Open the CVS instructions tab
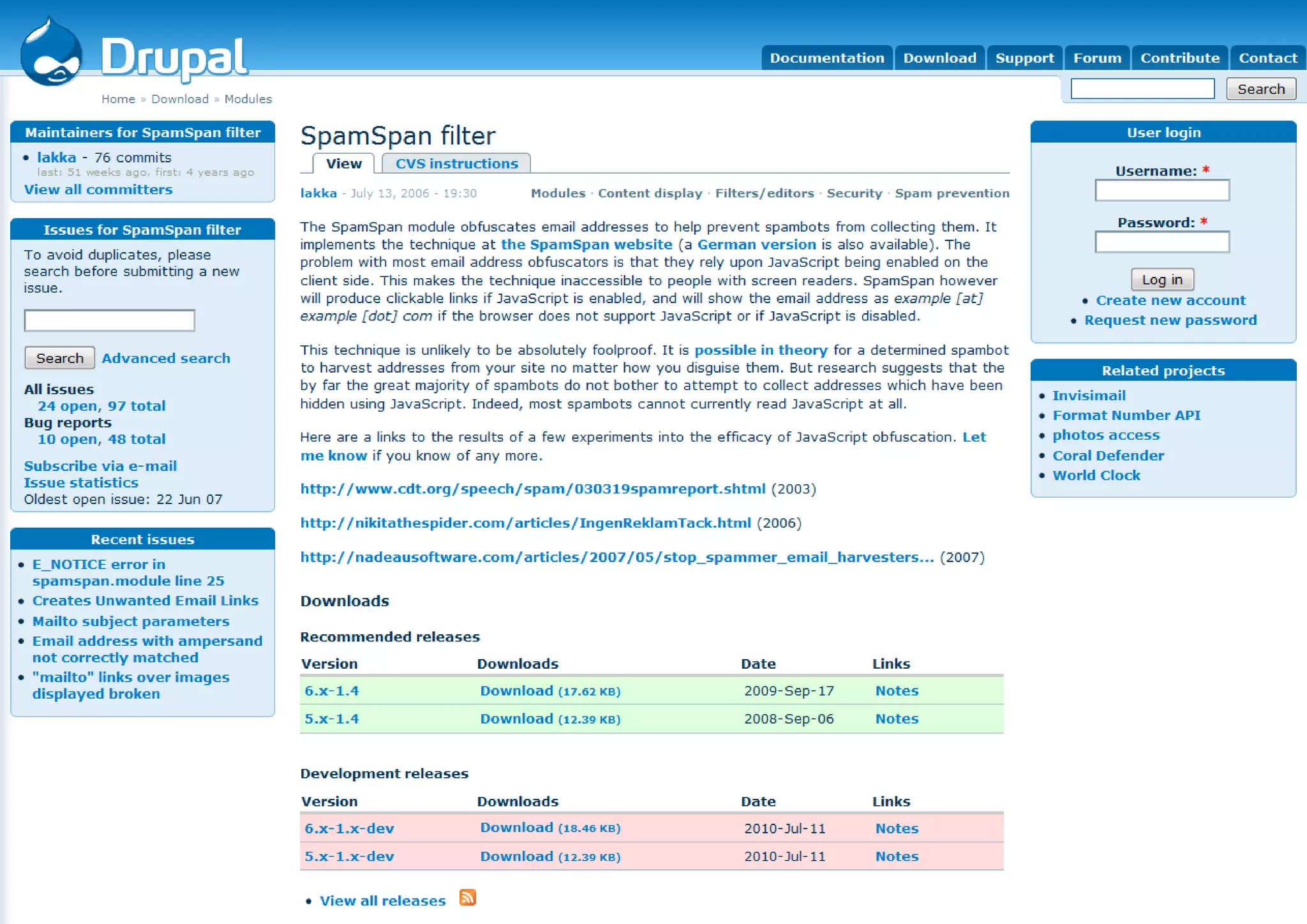Image resolution: width=1307 pixels, height=924 pixels. 456,164
